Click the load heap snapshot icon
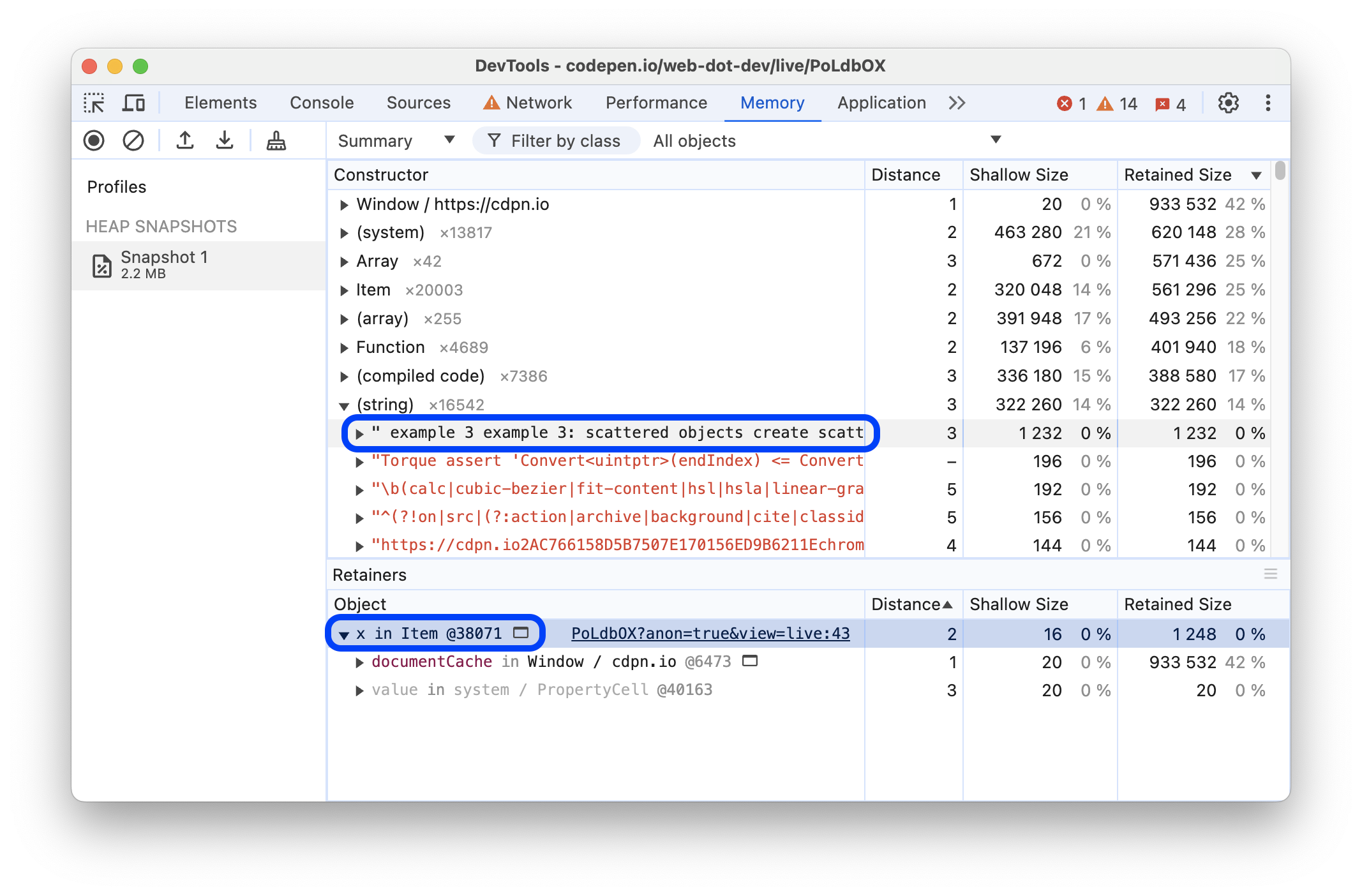1362x896 pixels. (185, 140)
